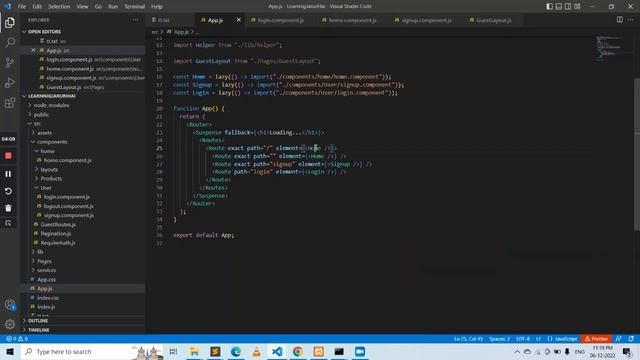The width and height of the screenshot is (640, 360).
Task: Close App.js in Open Editors list
Action: (x=33, y=50)
